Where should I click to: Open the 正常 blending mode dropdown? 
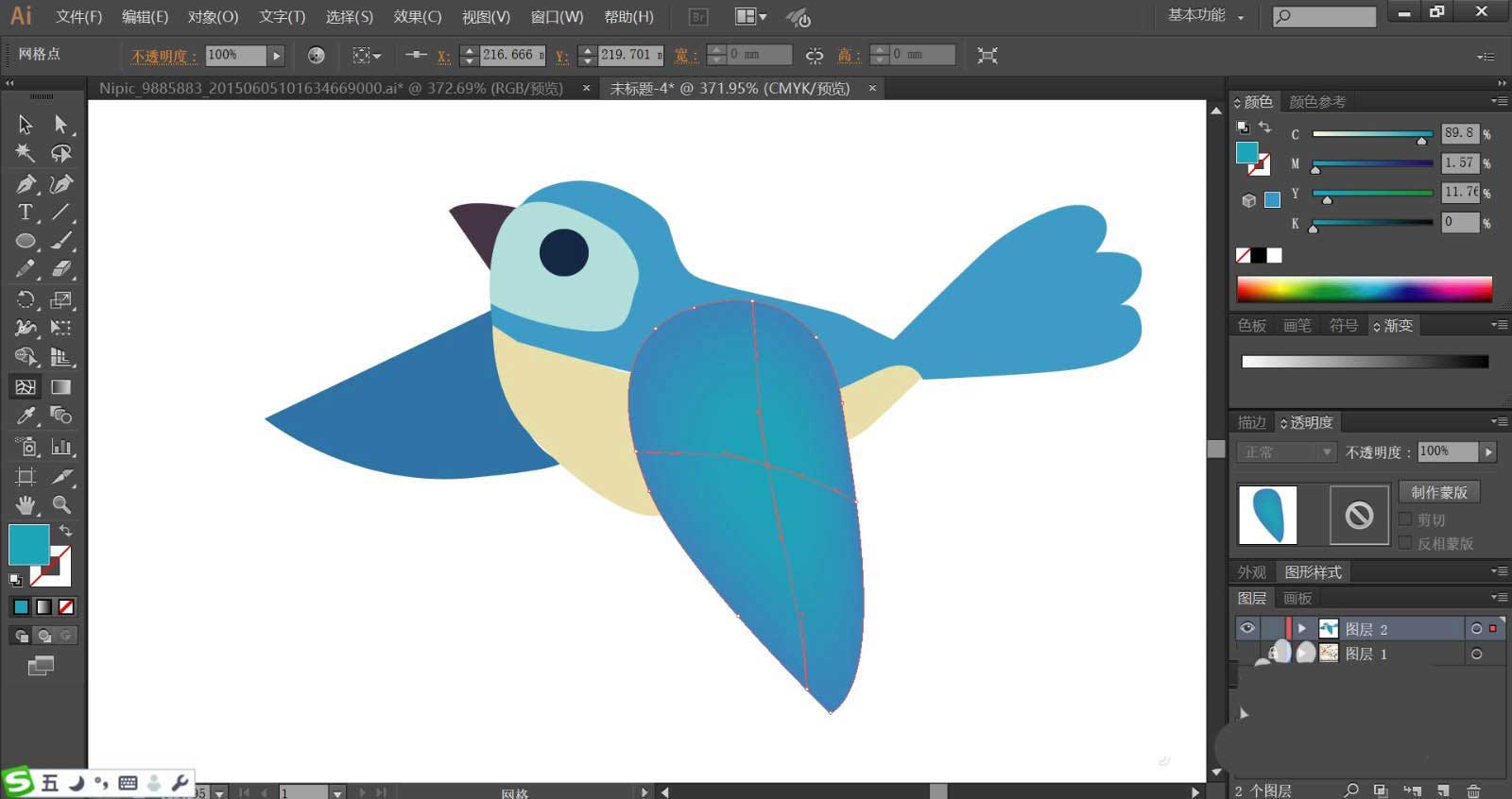tap(1286, 452)
